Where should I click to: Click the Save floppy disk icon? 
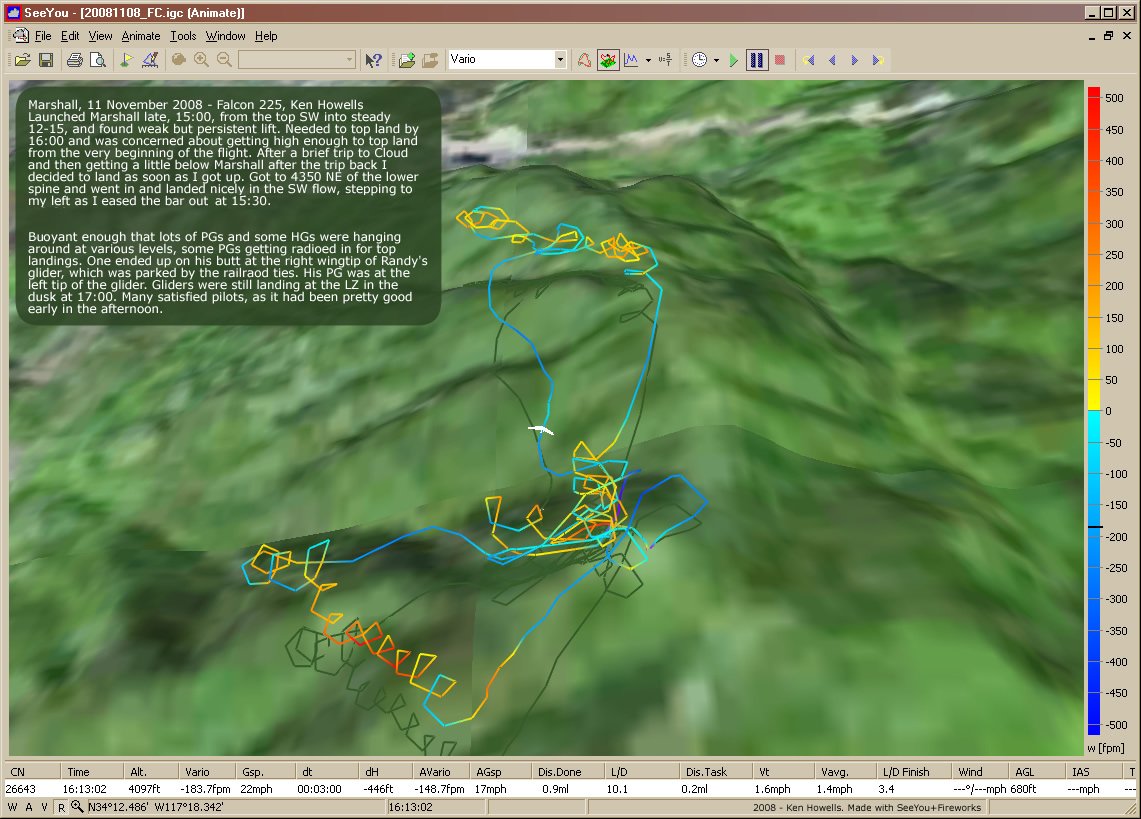[x=45, y=60]
